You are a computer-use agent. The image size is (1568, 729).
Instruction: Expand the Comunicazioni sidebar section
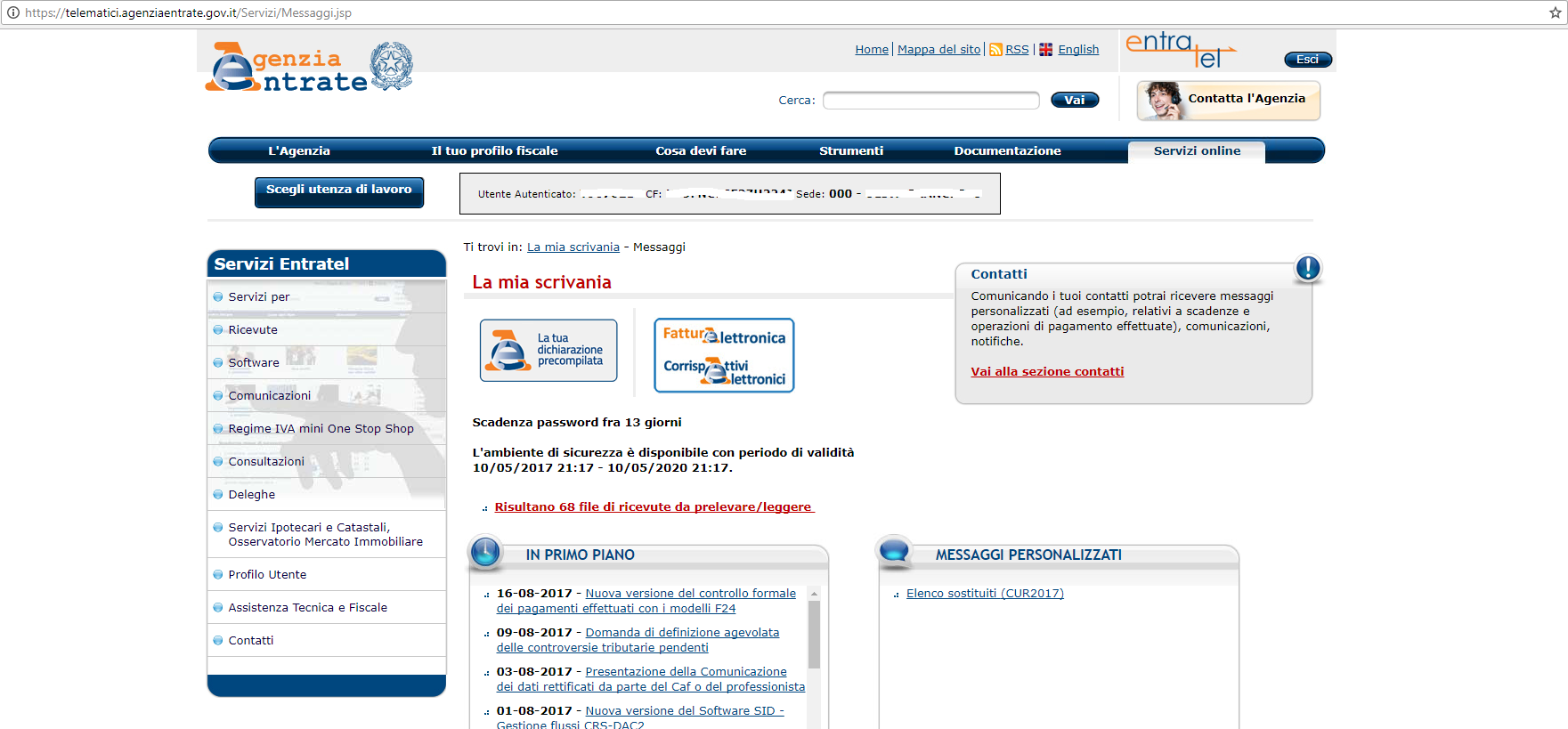pos(269,396)
